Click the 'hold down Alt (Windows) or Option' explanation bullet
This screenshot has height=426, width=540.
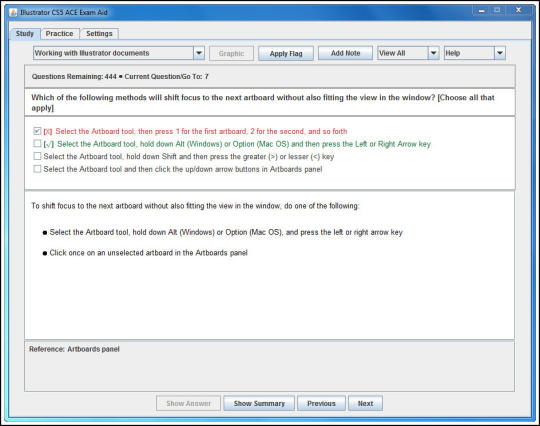[226, 232]
